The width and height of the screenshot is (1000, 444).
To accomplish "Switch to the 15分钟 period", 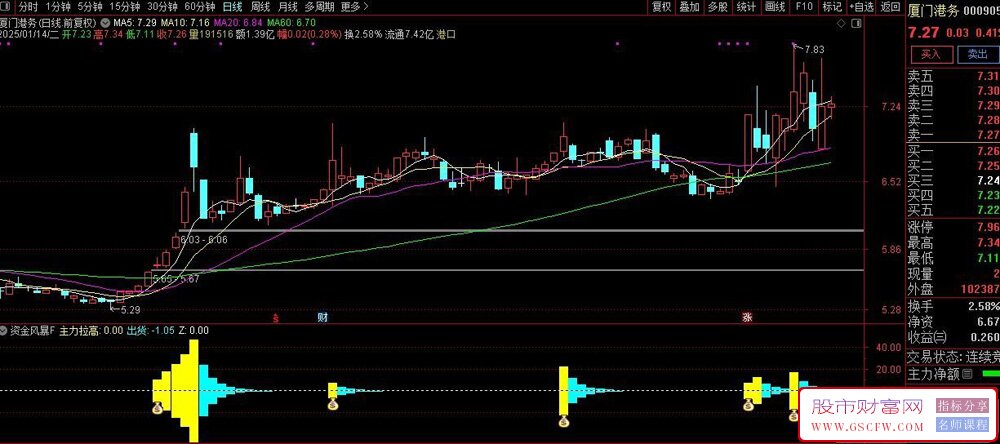I will pos(124,7).
